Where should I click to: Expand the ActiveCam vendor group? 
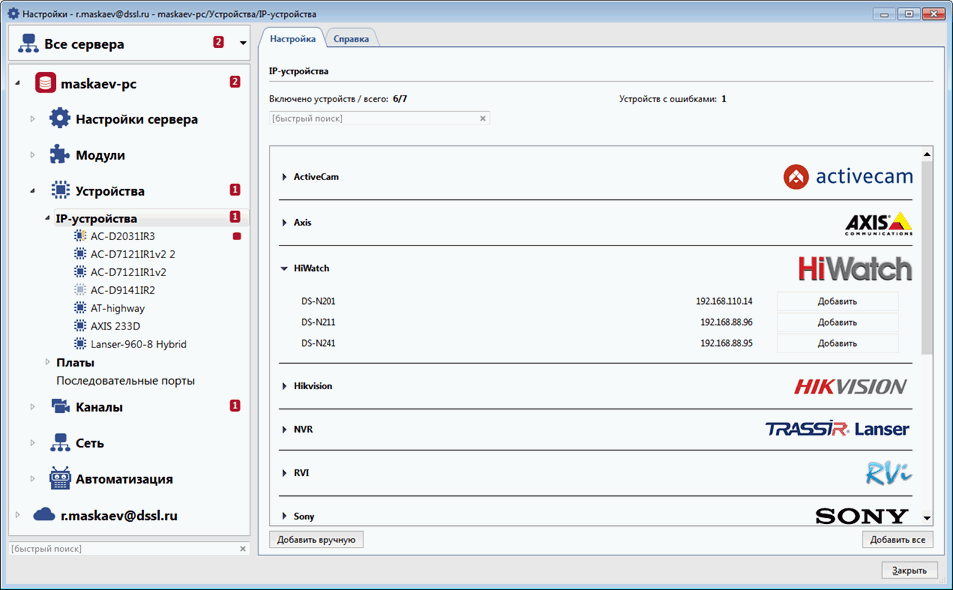(285, 177)
